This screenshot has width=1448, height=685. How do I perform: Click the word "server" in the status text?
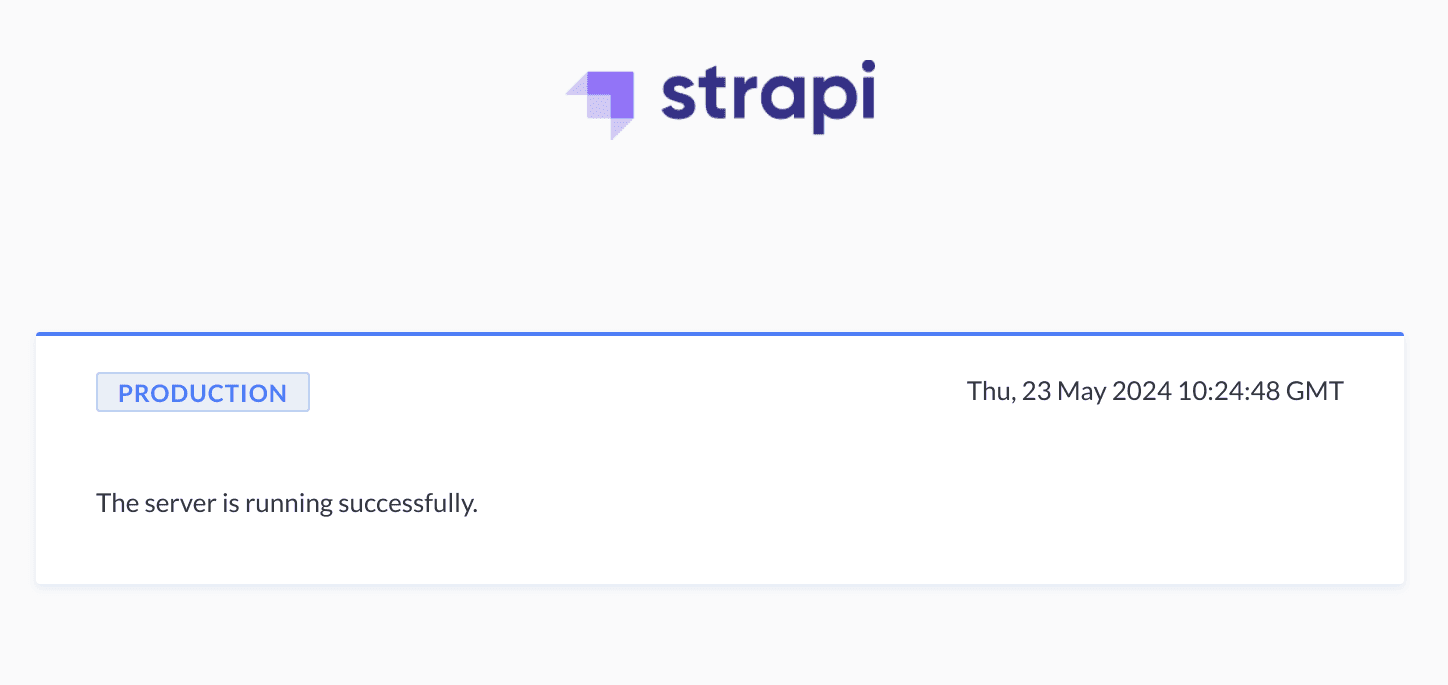[x=180, y=502]
